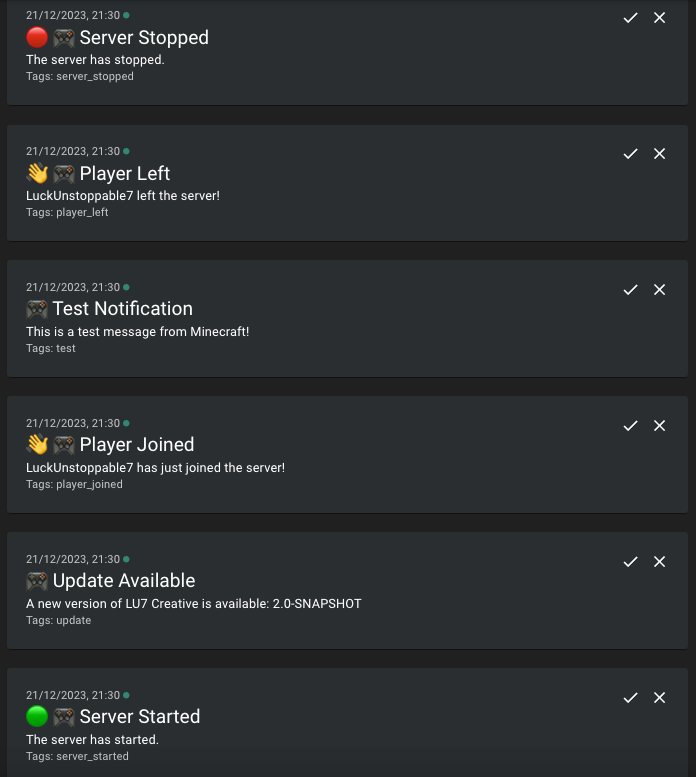This screenshot has height=777, width=696.
Task: Remove the Test Notification card
Action: [x=659, y=290]
